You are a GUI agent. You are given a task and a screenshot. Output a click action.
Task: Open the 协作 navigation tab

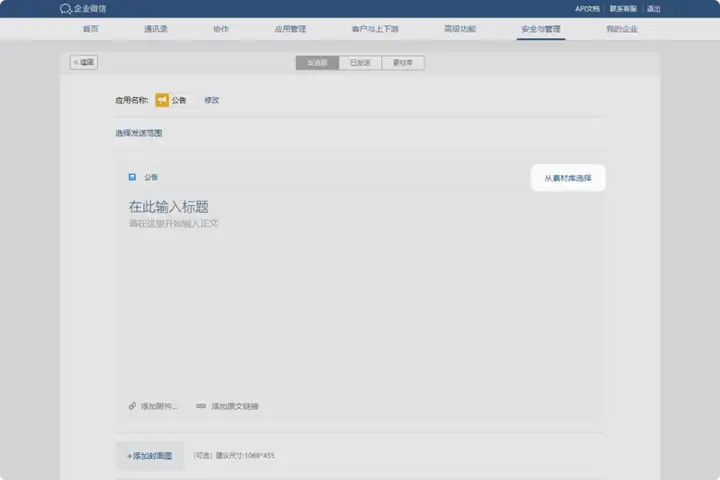[x=221, y=29]
